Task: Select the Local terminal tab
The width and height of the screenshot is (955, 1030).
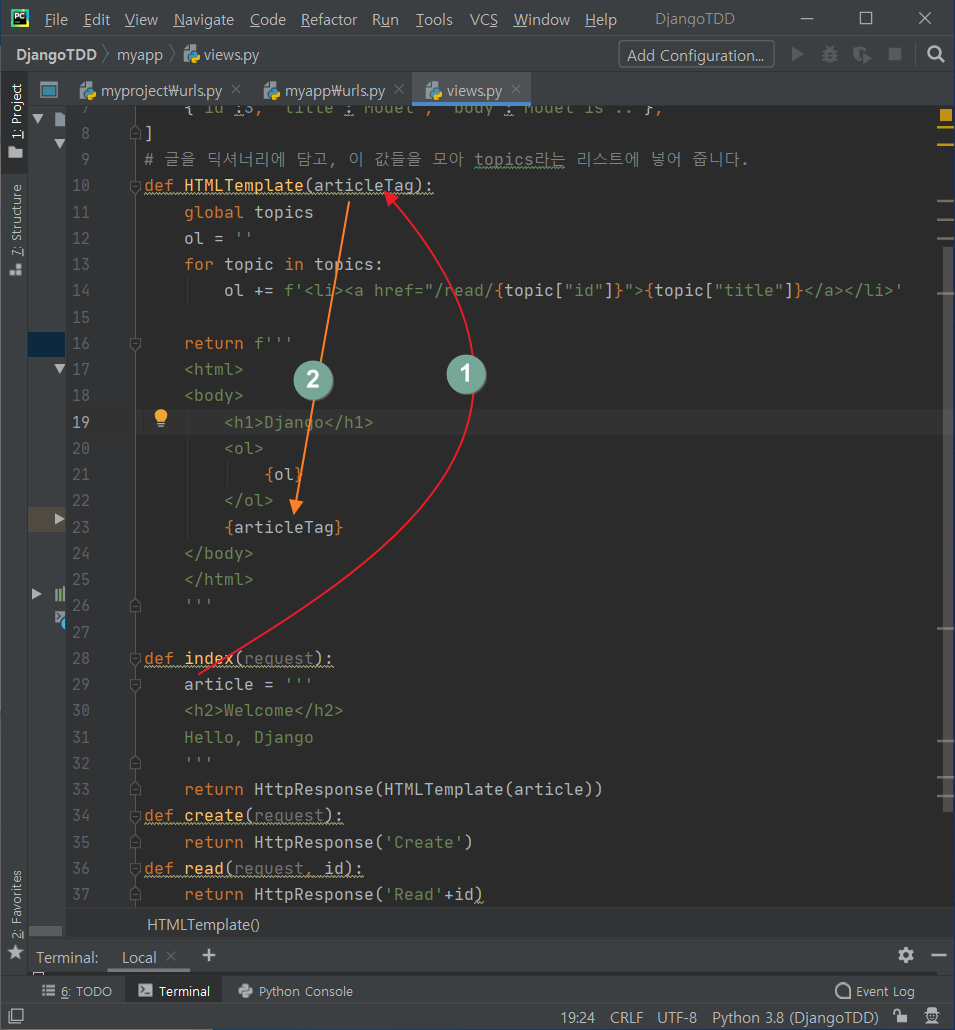Action: tap(139, 957)
